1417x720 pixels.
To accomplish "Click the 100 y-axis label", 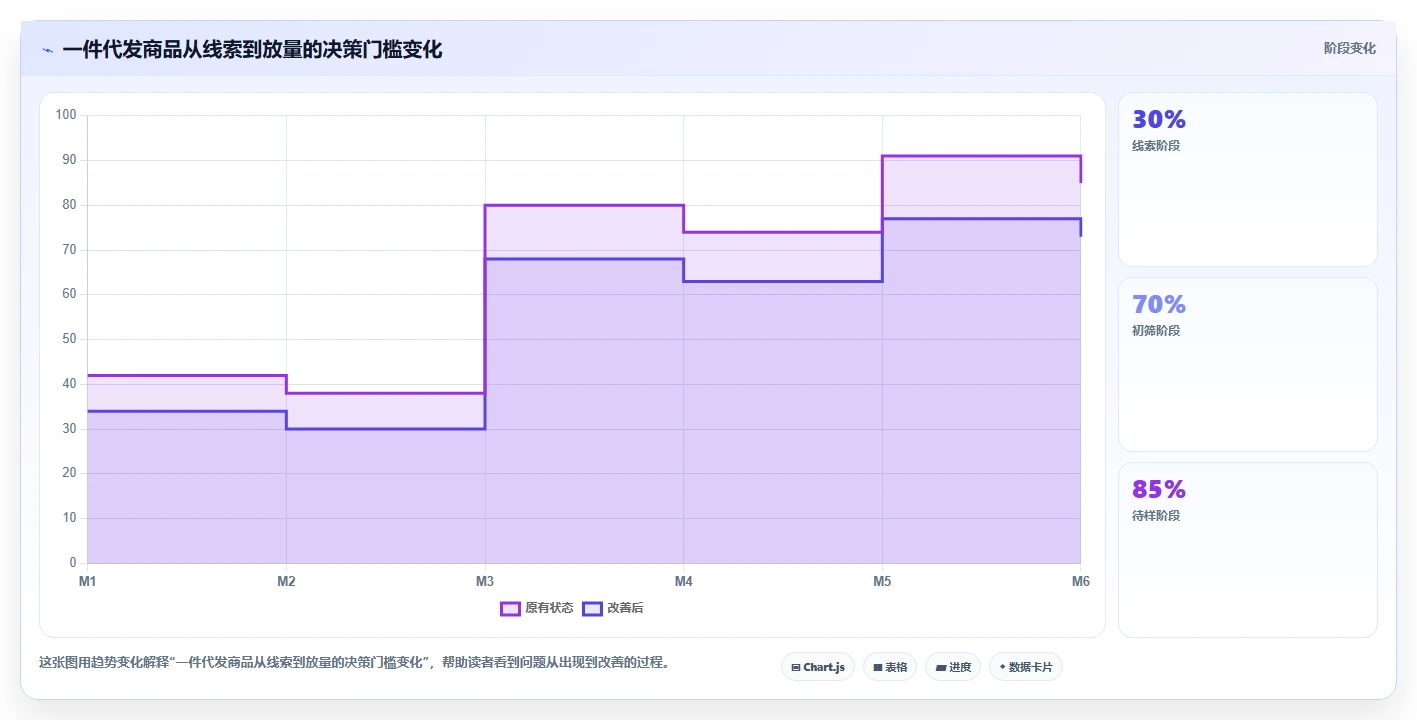I will [66, 115].
